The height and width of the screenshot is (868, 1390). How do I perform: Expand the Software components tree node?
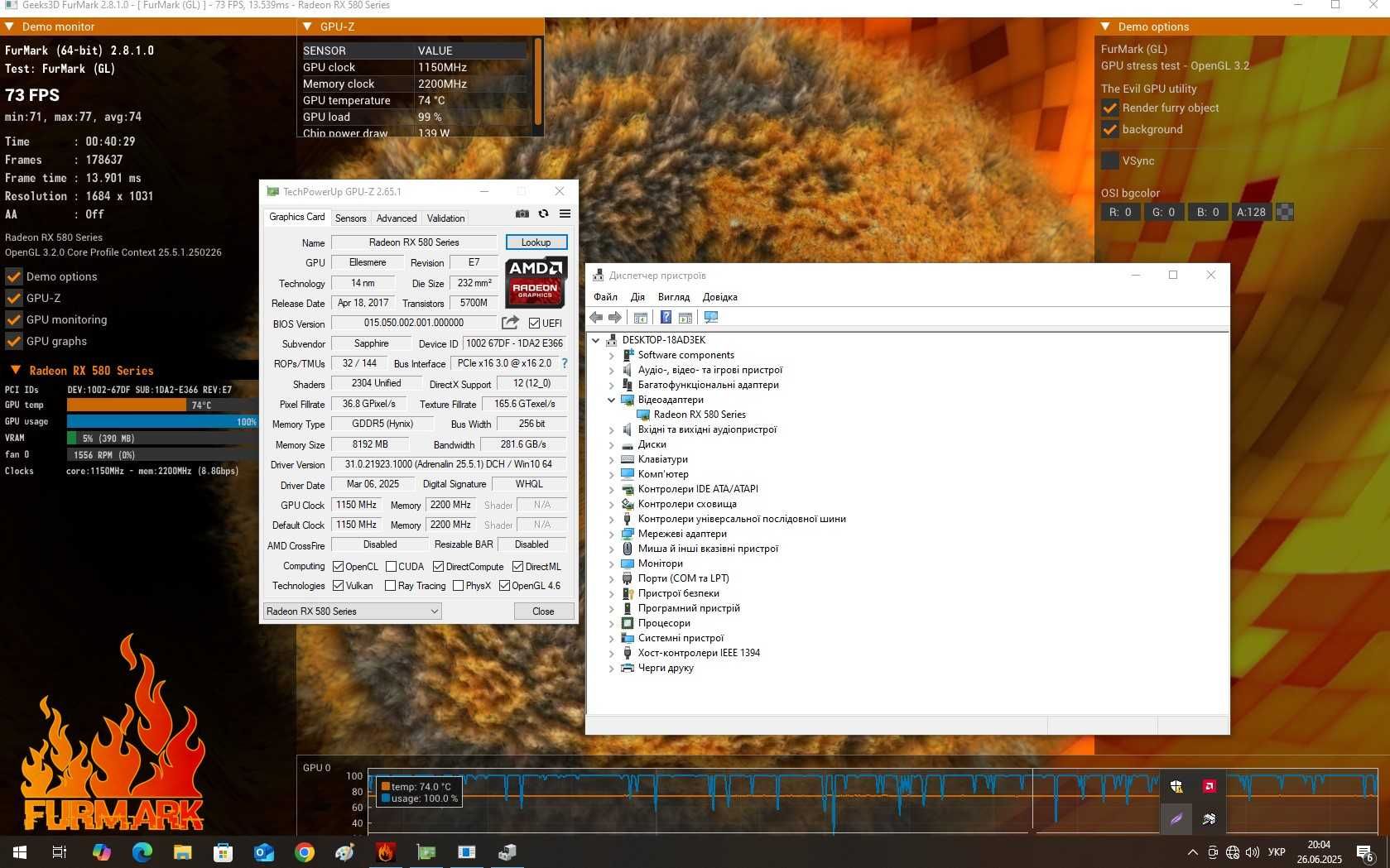(x=612, y=355)
